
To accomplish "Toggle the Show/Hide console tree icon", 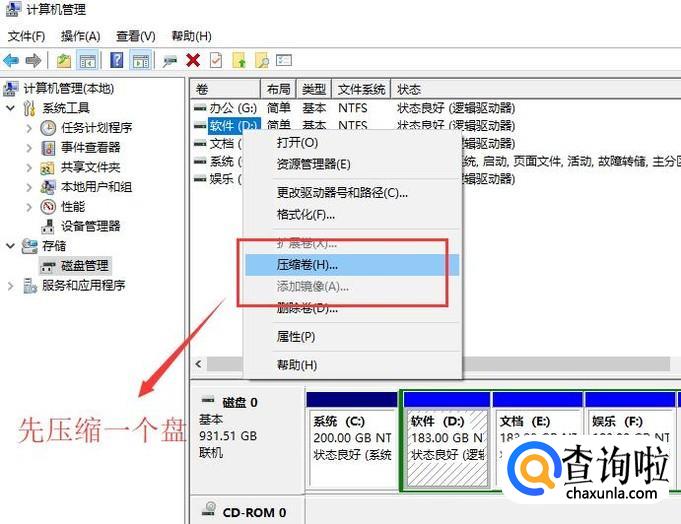I will click(x=87, y=60).
